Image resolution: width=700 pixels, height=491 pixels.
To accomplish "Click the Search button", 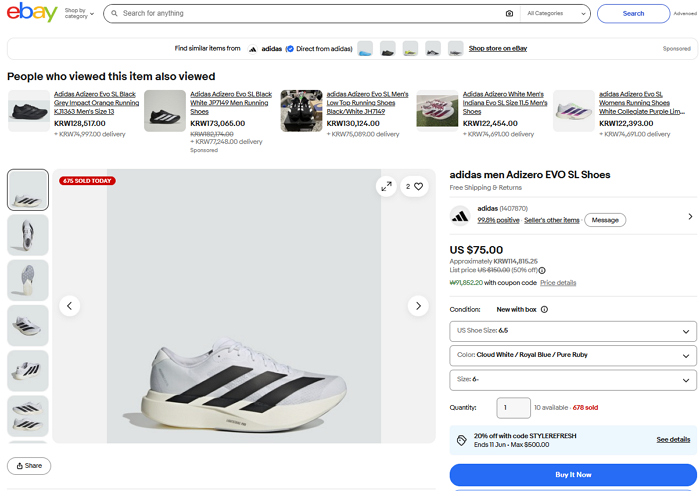I will 633,13.
